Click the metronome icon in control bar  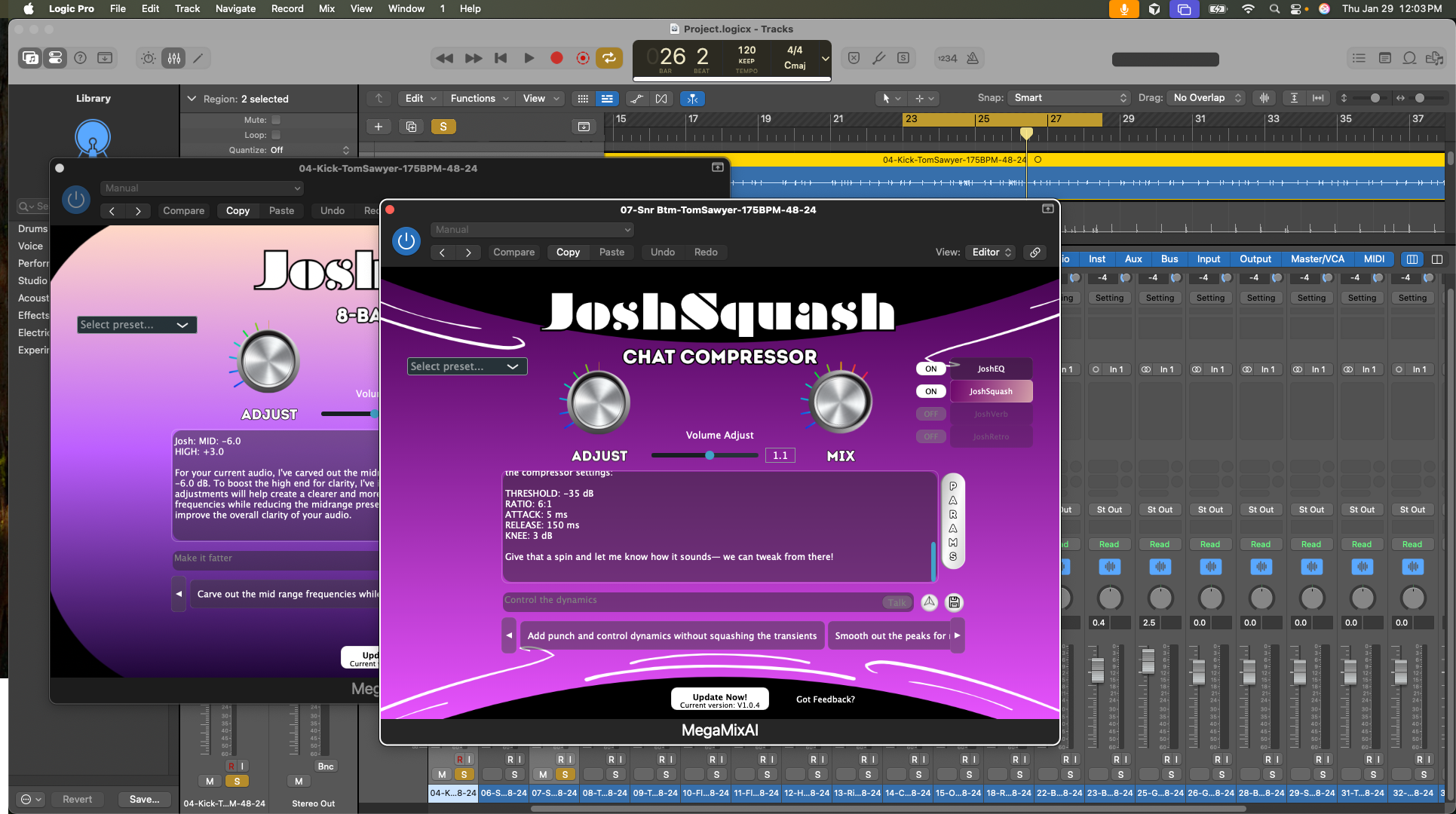973,58
